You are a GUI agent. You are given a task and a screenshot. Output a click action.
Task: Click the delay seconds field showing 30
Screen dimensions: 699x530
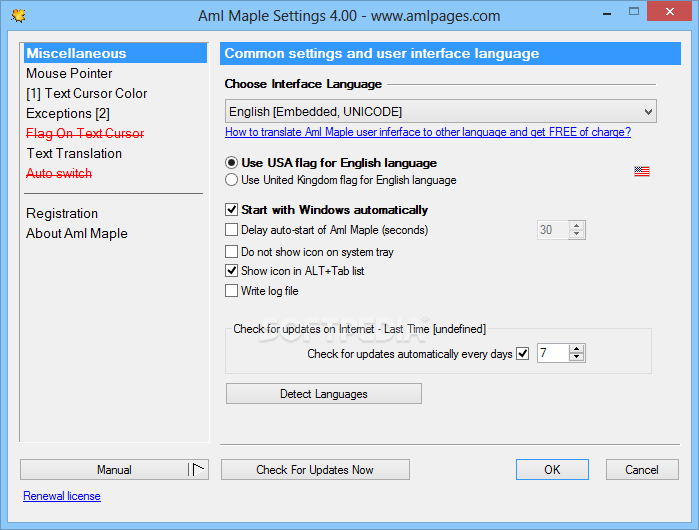point(553,230)
